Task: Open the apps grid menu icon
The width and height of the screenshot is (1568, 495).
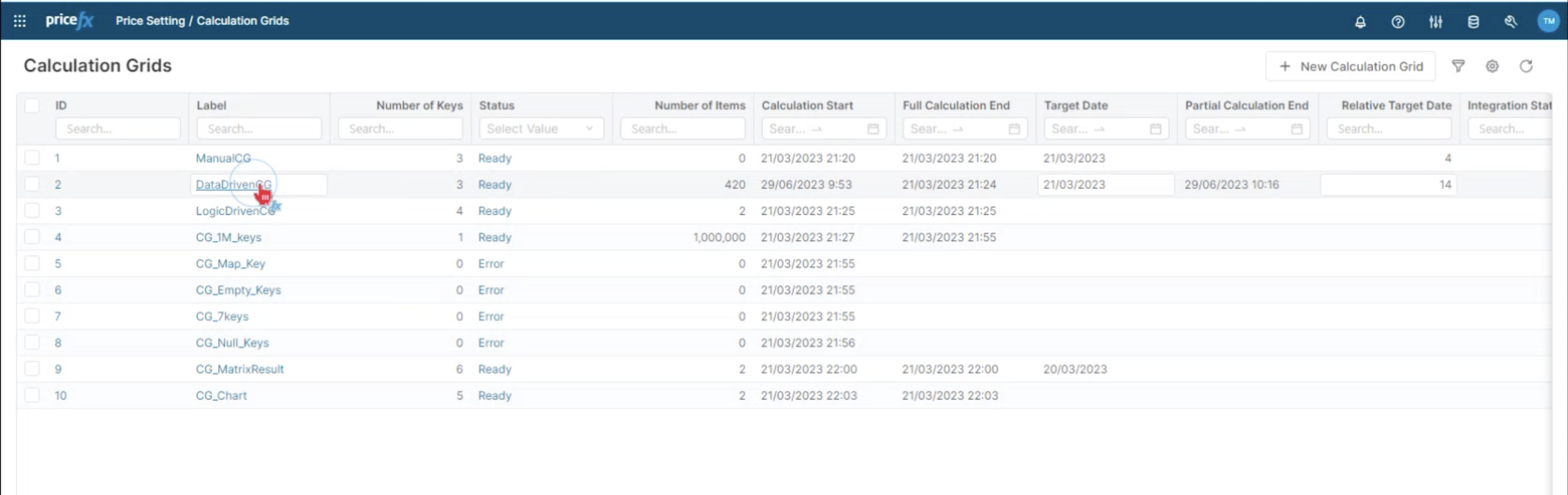Action: point(19,21)
